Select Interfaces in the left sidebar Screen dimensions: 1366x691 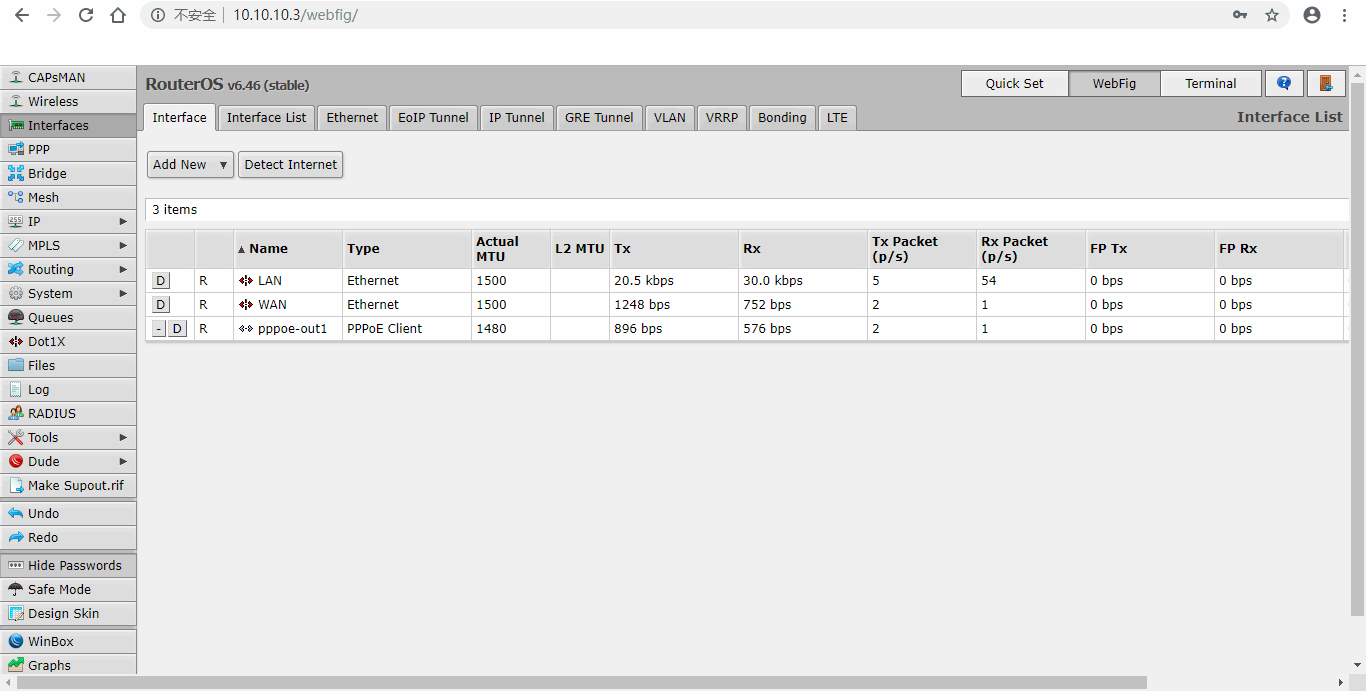click(x=68, y=125)
